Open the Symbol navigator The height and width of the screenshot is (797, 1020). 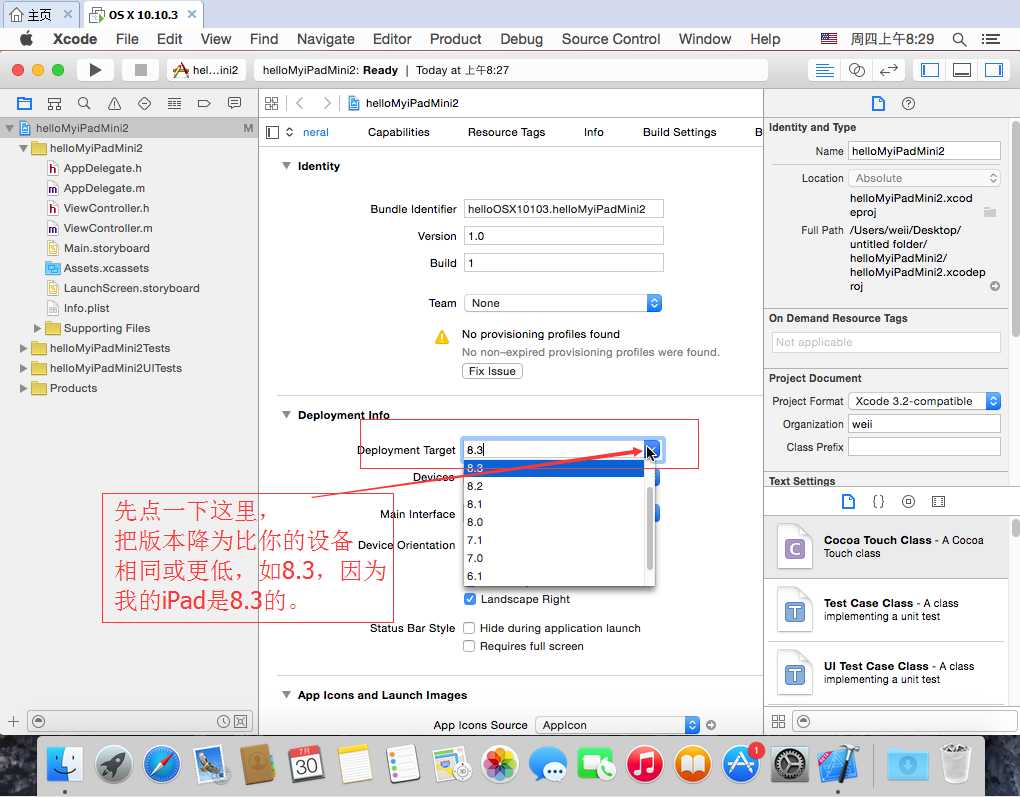(55, 103)
